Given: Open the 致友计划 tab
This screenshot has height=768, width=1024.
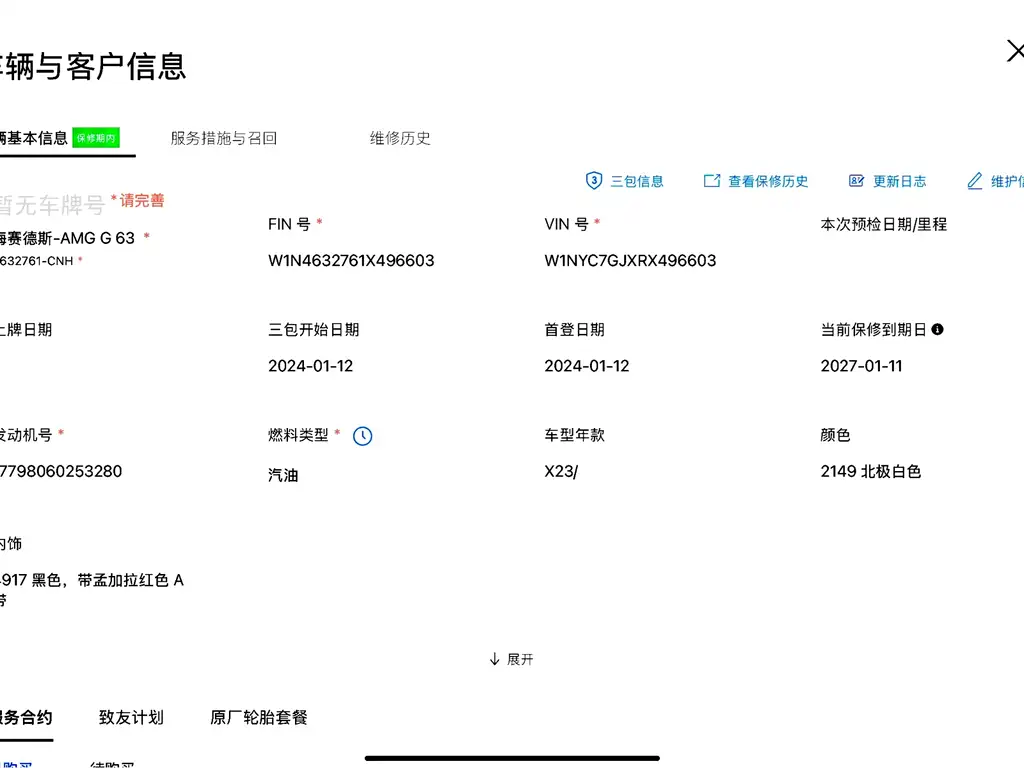Looking at the screenshot, I should click(131, 717).
